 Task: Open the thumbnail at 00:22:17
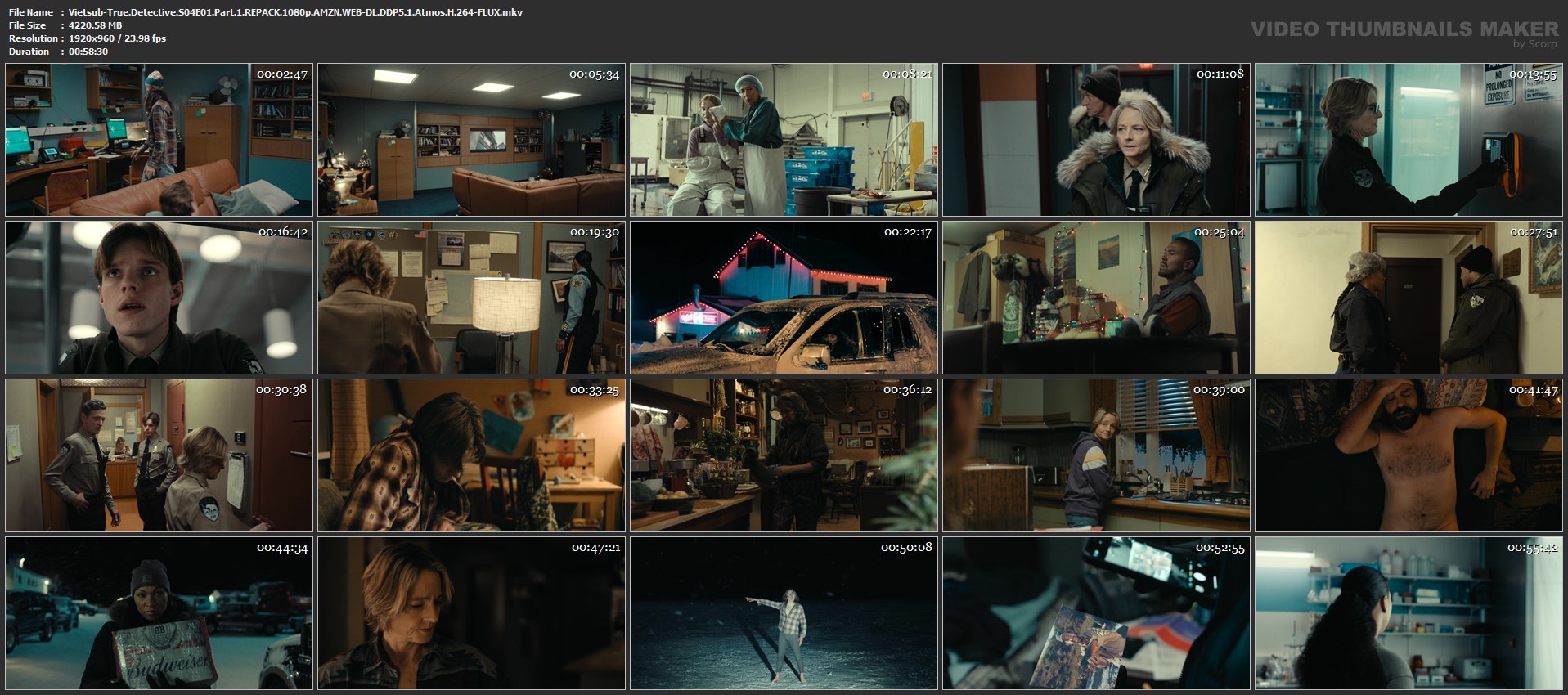click(784, 298)
